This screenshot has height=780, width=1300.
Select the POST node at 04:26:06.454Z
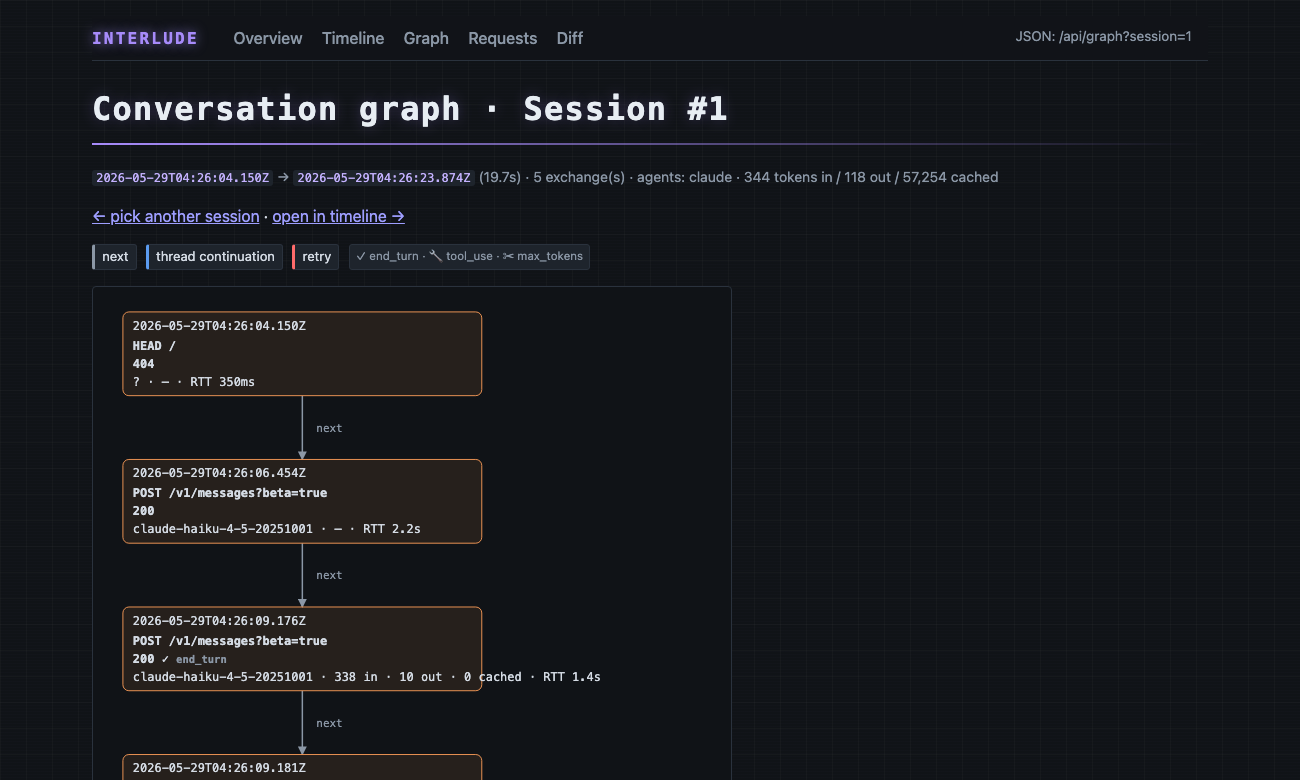[x=302, y=501]
